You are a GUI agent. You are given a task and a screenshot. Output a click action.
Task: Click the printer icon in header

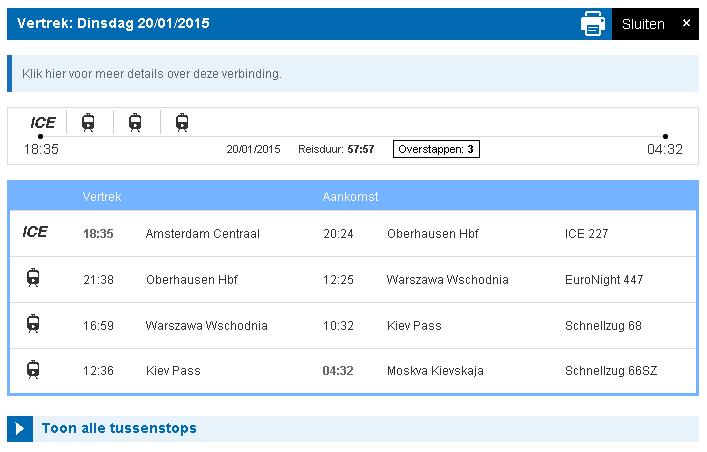coord(594,24)
